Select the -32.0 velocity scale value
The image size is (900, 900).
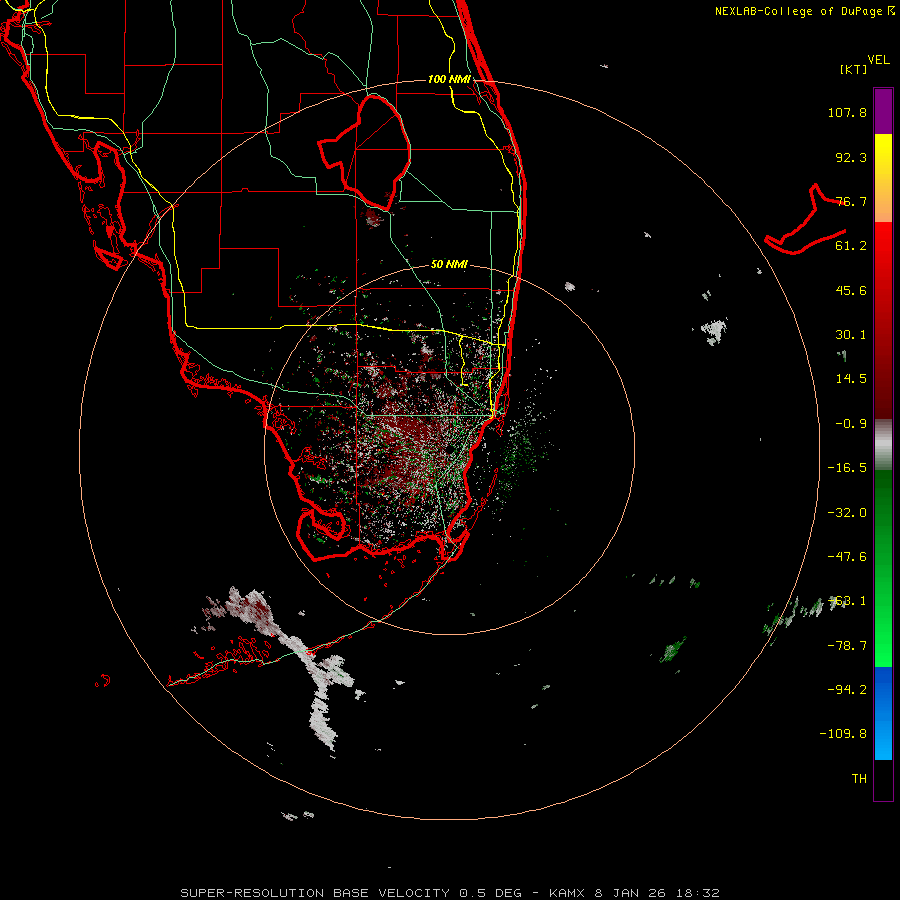tap(847, 513)
